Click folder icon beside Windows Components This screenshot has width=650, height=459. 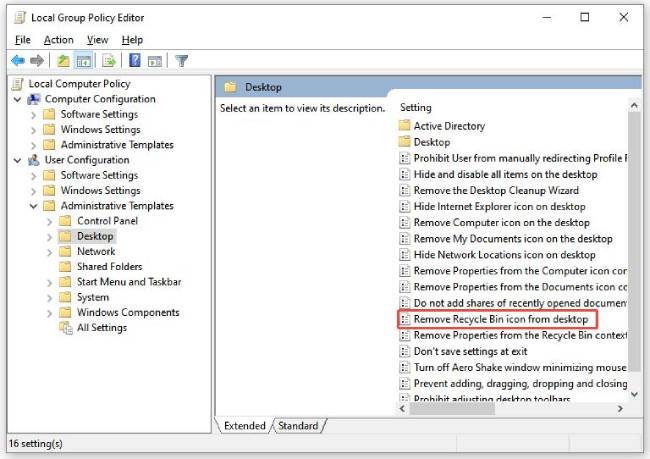pyautogui.click(x=65, y=313)
